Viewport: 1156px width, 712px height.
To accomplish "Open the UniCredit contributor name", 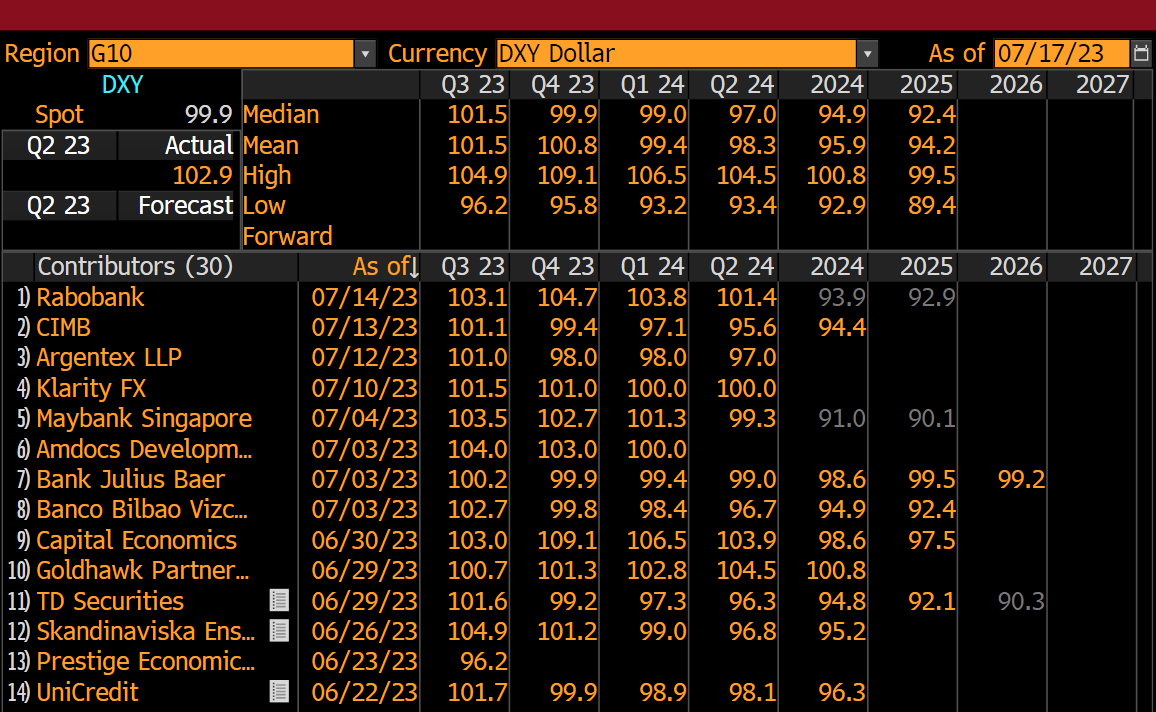I will pos(87,691).
